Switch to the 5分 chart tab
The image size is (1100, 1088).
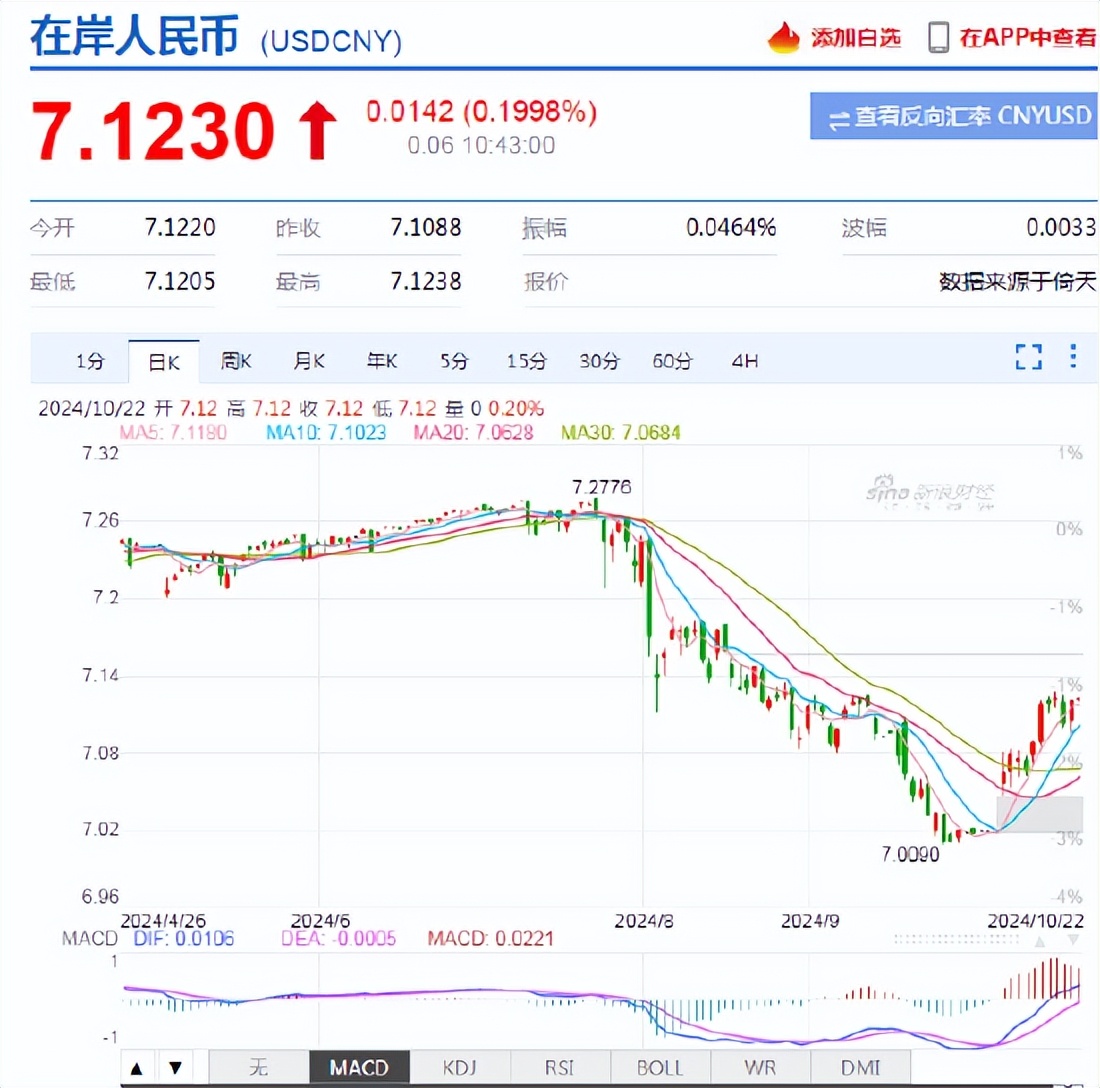[455, 361]
